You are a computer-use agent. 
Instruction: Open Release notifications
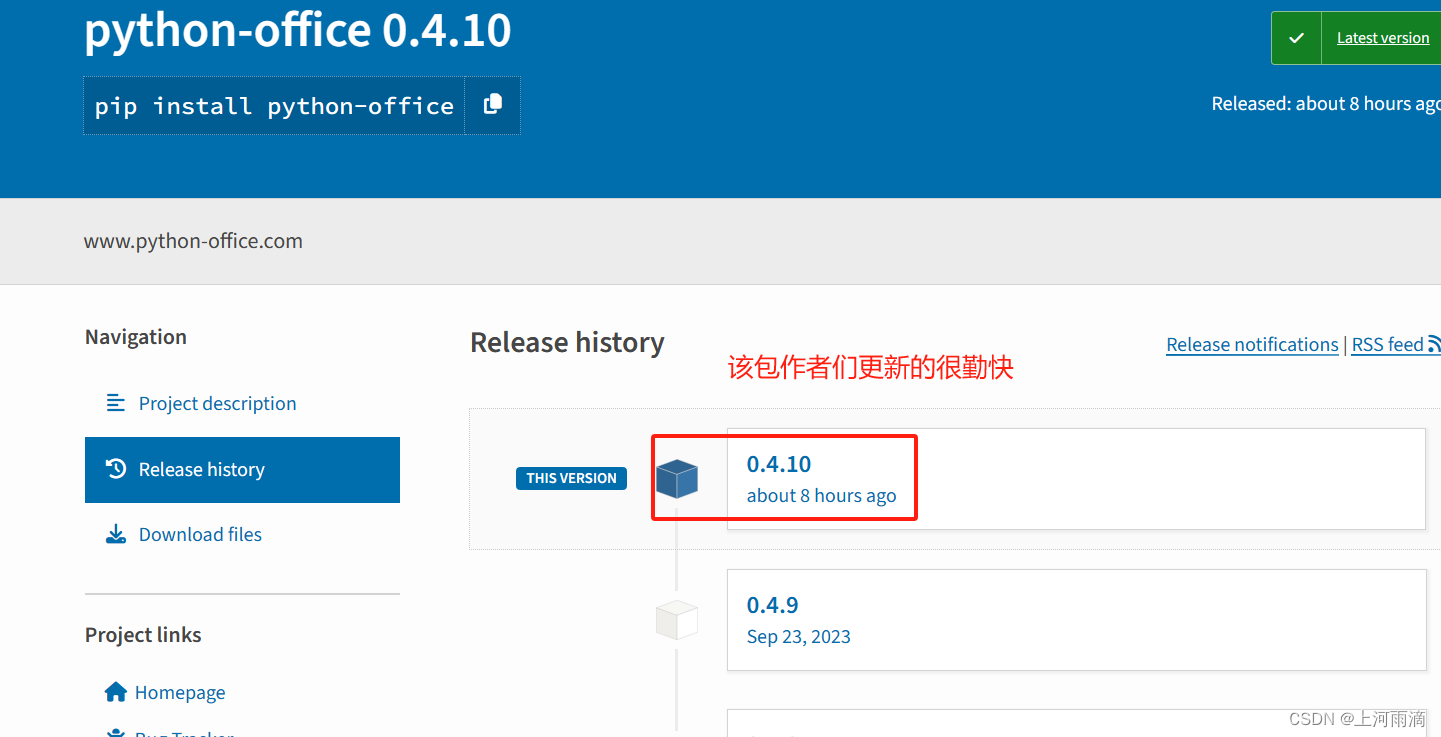(x=1252, y=344)
